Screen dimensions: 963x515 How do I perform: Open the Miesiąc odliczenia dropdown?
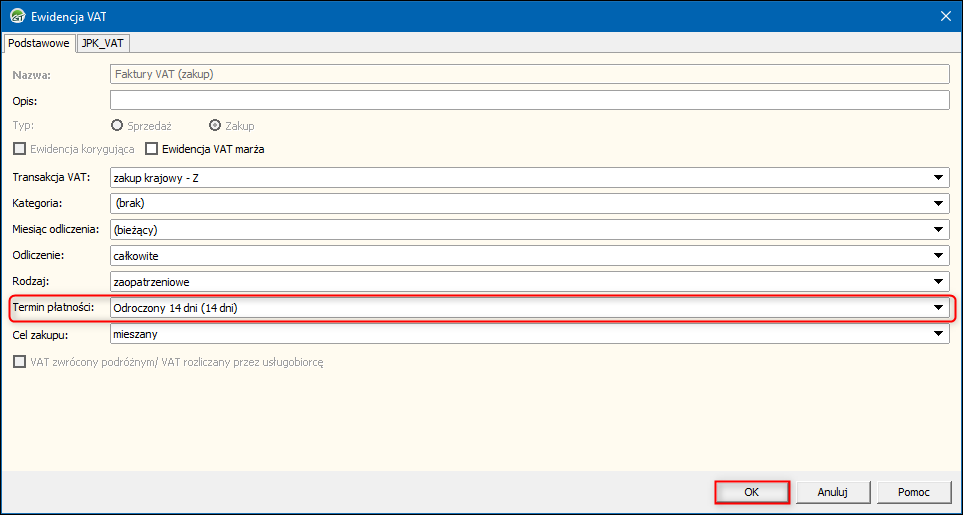(530, 230)
